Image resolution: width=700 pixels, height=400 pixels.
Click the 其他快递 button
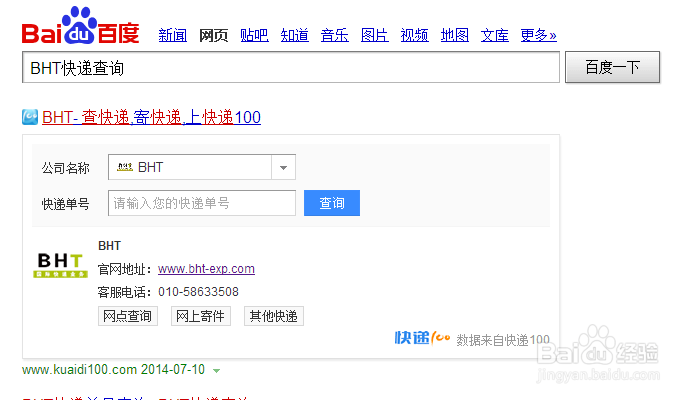click(x=274, y=316)
